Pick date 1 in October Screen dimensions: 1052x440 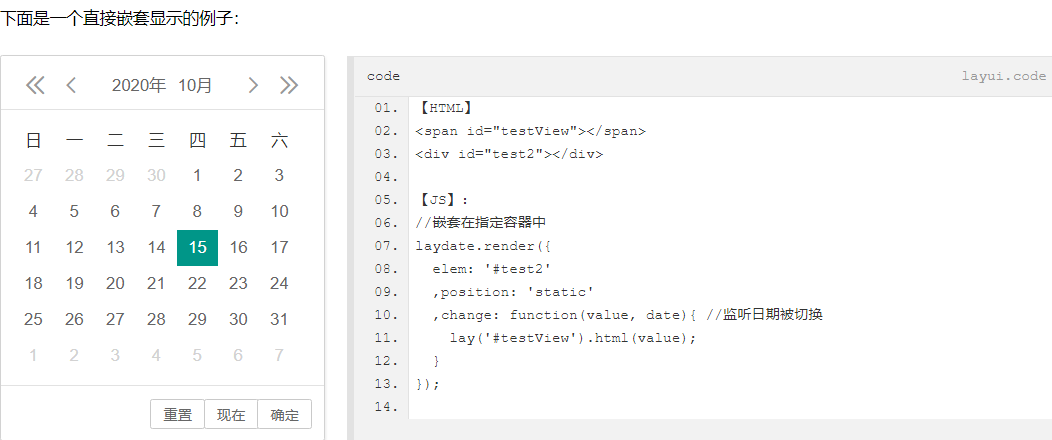197,175
